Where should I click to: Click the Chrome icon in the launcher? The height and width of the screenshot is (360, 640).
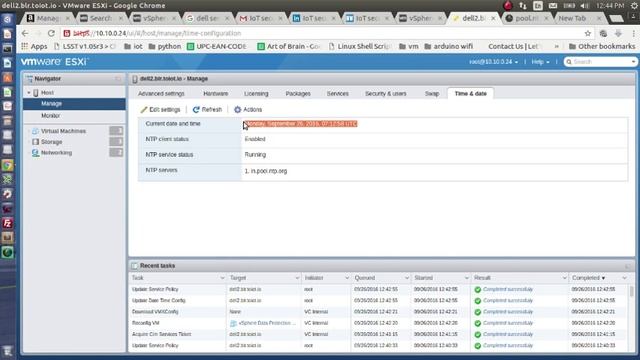coord(7,165)
